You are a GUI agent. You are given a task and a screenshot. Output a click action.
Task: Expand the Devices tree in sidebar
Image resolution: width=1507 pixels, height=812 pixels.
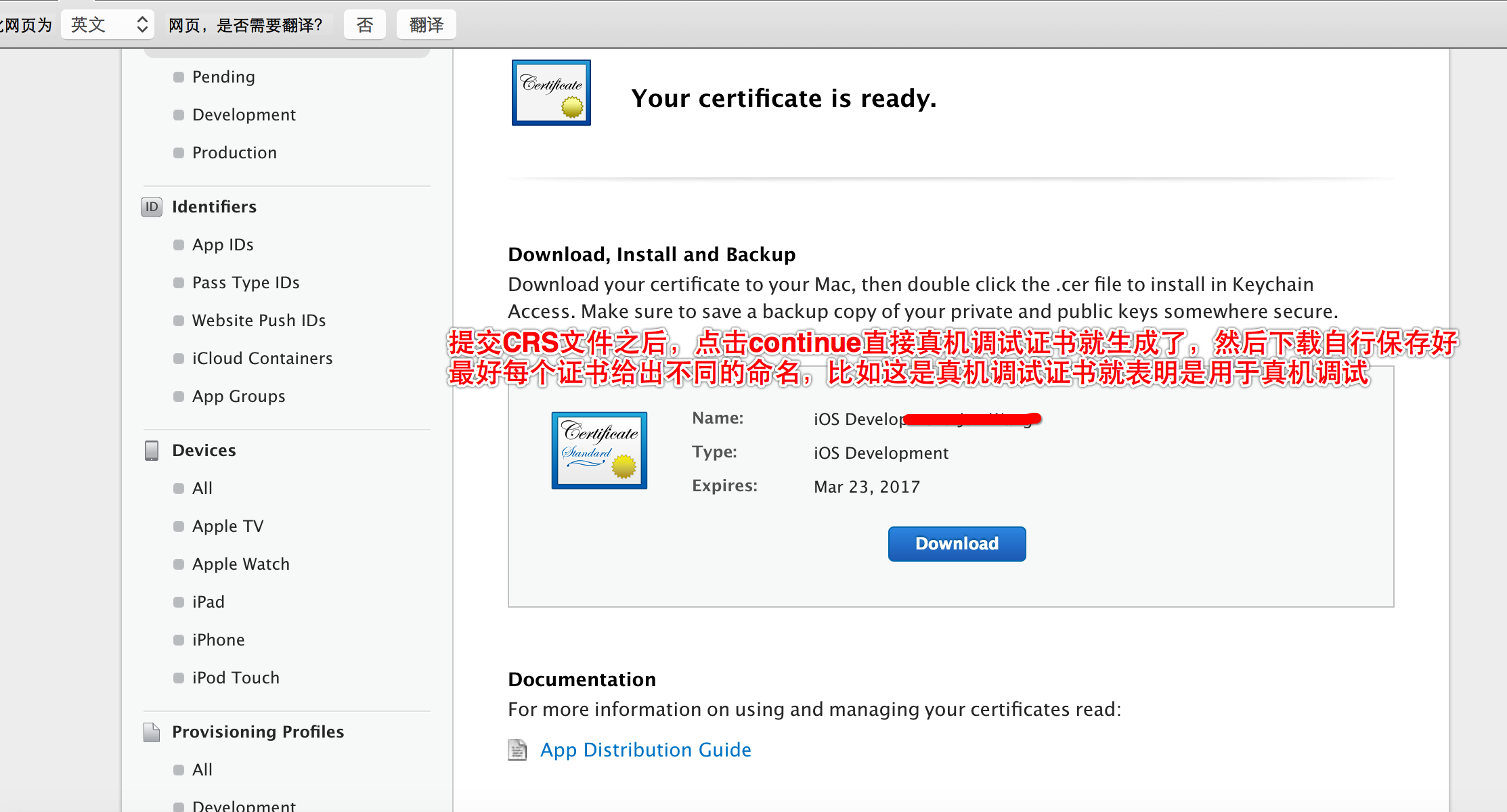(x=204, y=450)
